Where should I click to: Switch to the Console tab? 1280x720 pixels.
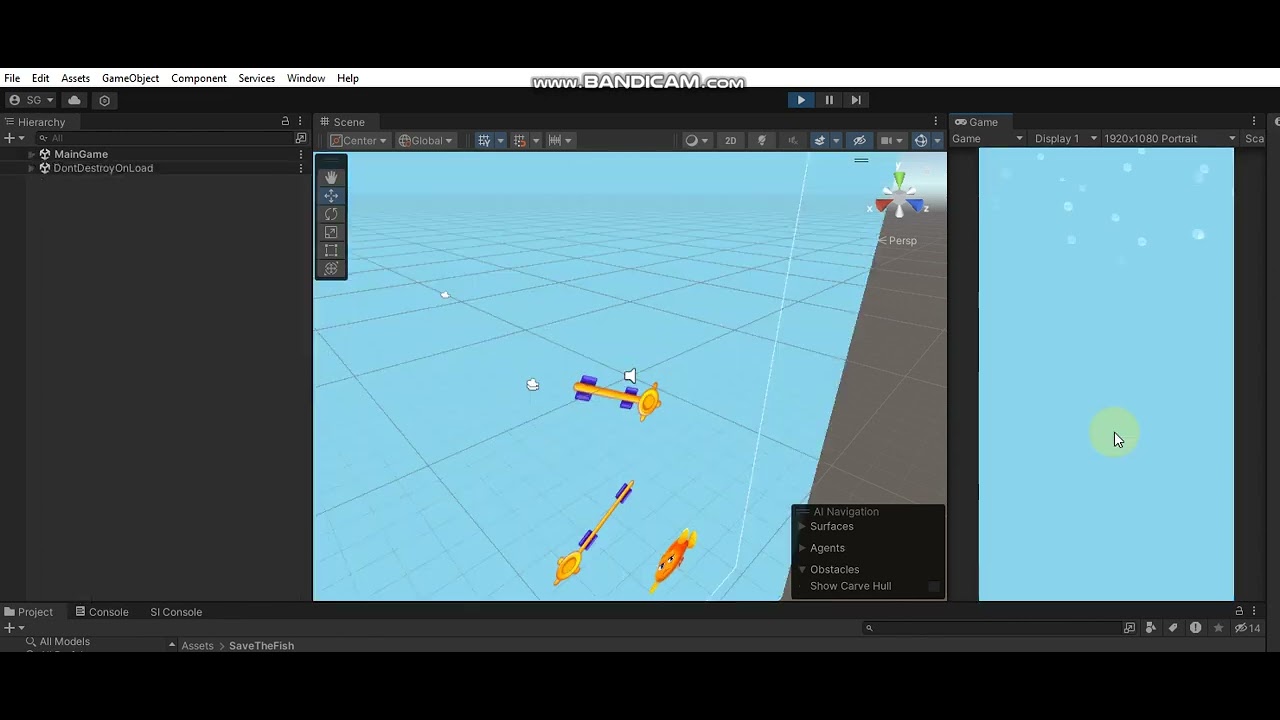pos(101,612)
